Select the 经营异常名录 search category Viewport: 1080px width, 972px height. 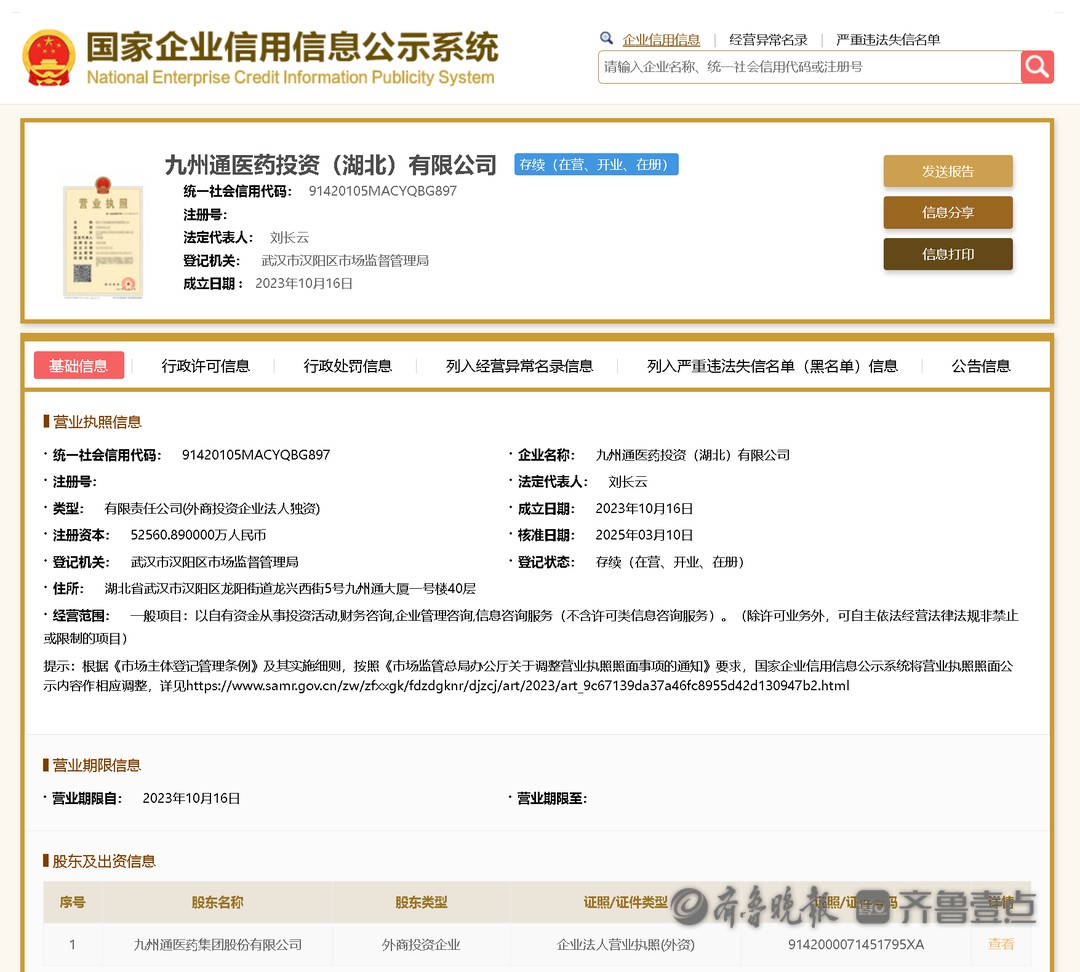coord(768,40)
